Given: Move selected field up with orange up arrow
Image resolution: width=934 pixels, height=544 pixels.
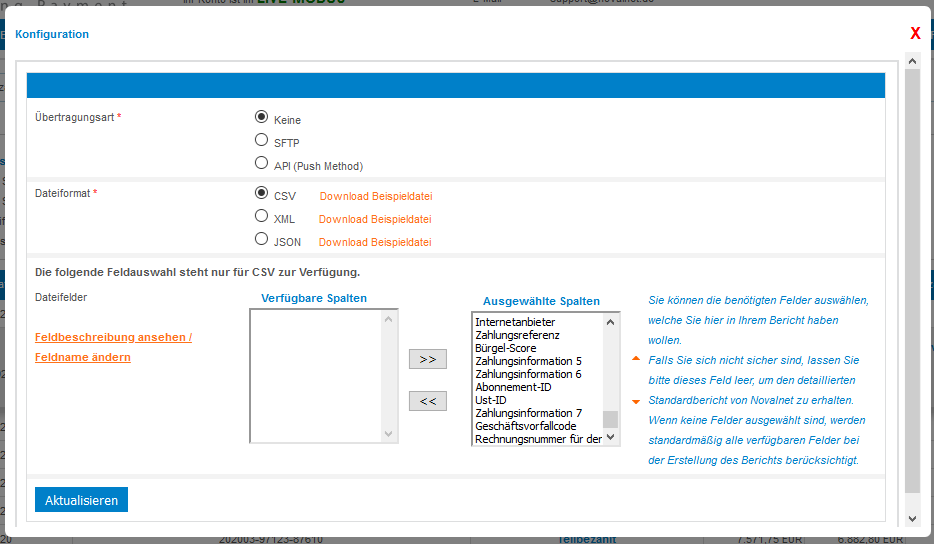Looking at the screenshot, I should pyautogui.click(x=635, y=358).
